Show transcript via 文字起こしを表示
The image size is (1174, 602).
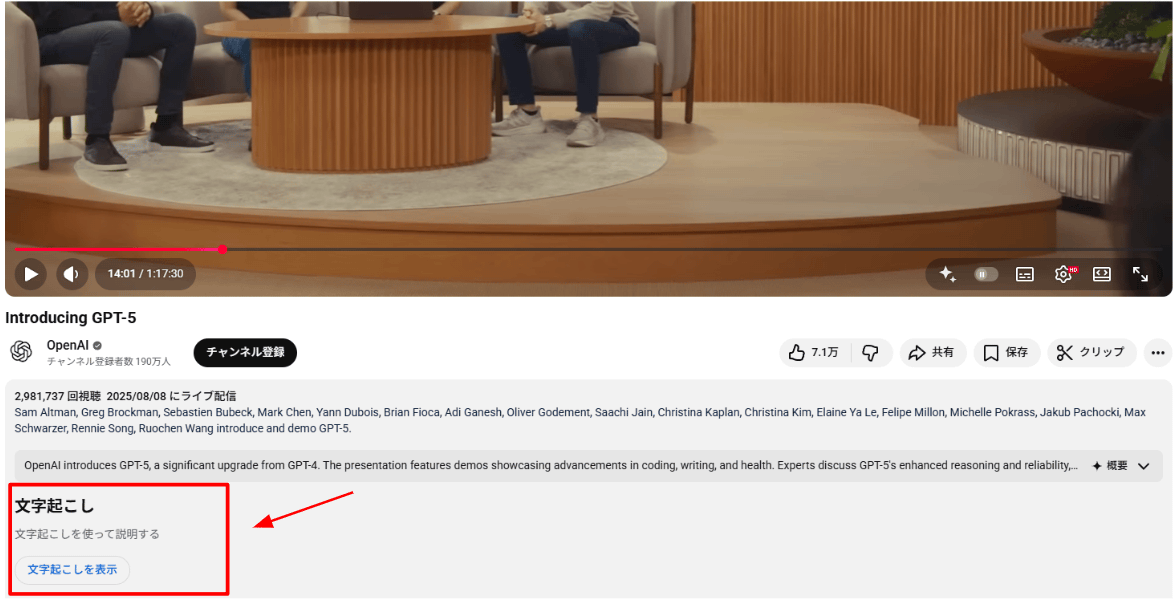tap(72, 570)
